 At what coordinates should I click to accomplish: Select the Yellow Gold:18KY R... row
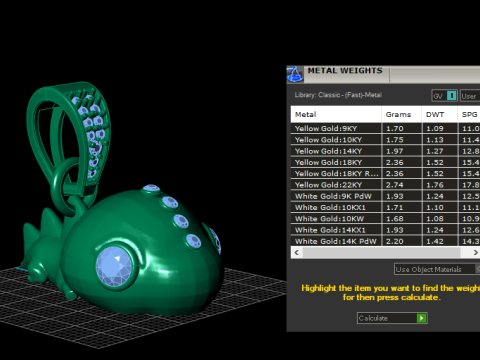385,173
